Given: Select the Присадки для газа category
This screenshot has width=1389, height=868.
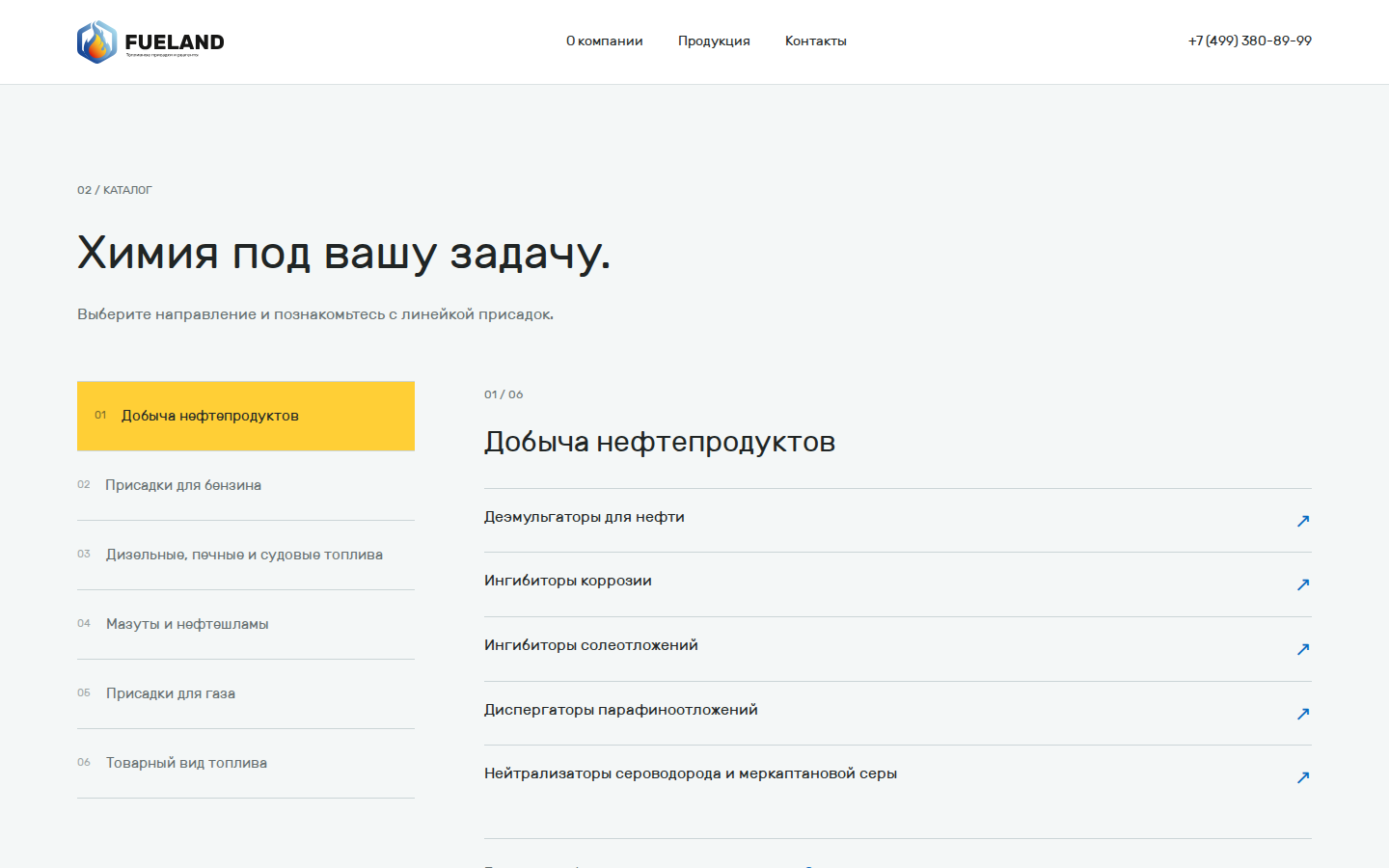Looking at the screenshot, I should 246,693.
